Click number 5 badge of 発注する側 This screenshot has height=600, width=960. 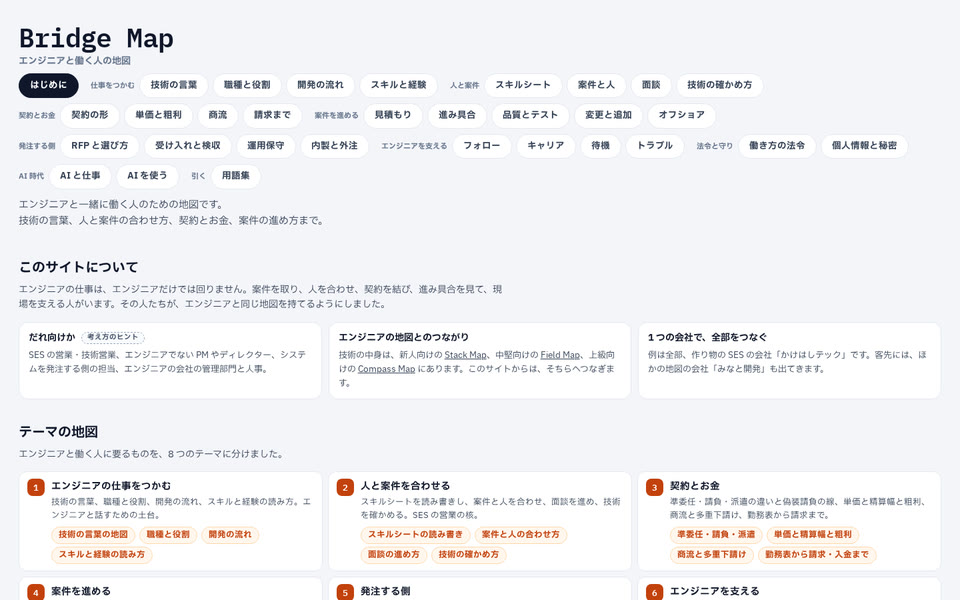[345, 593]
